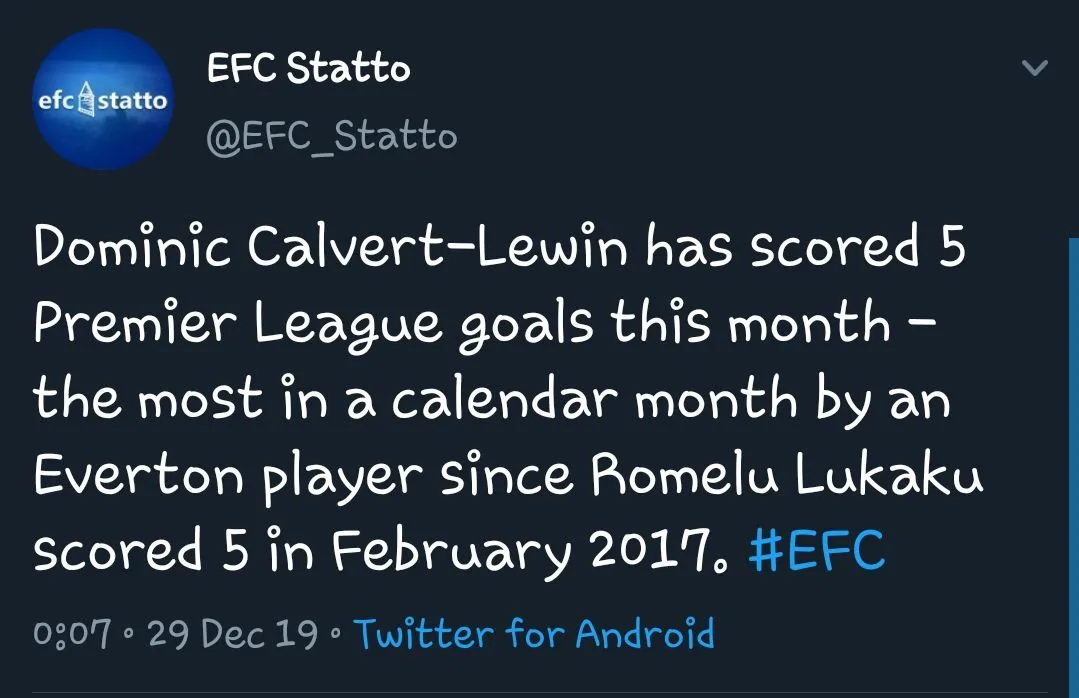Go to the @EFC_Statto handle profile
The width and height of the screenshot is (1079, 698).
pyautogui.click(x=331, y=135)
